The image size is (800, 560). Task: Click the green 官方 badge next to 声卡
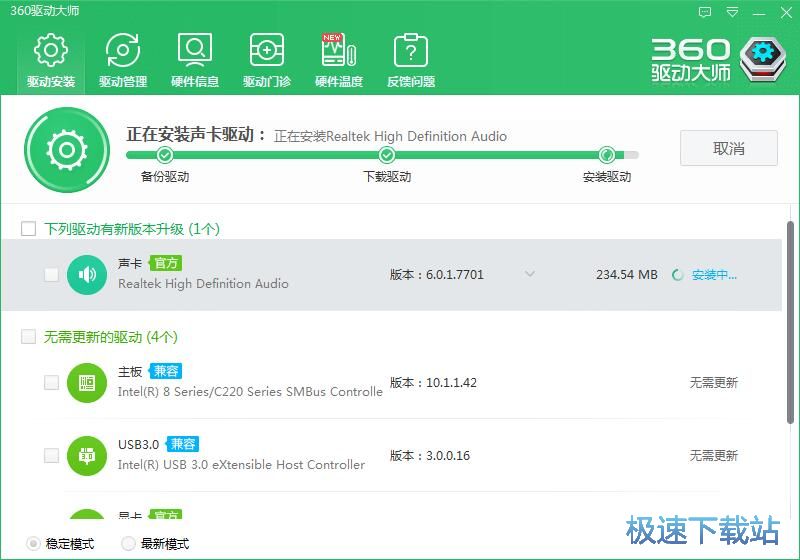pos(166,263)
